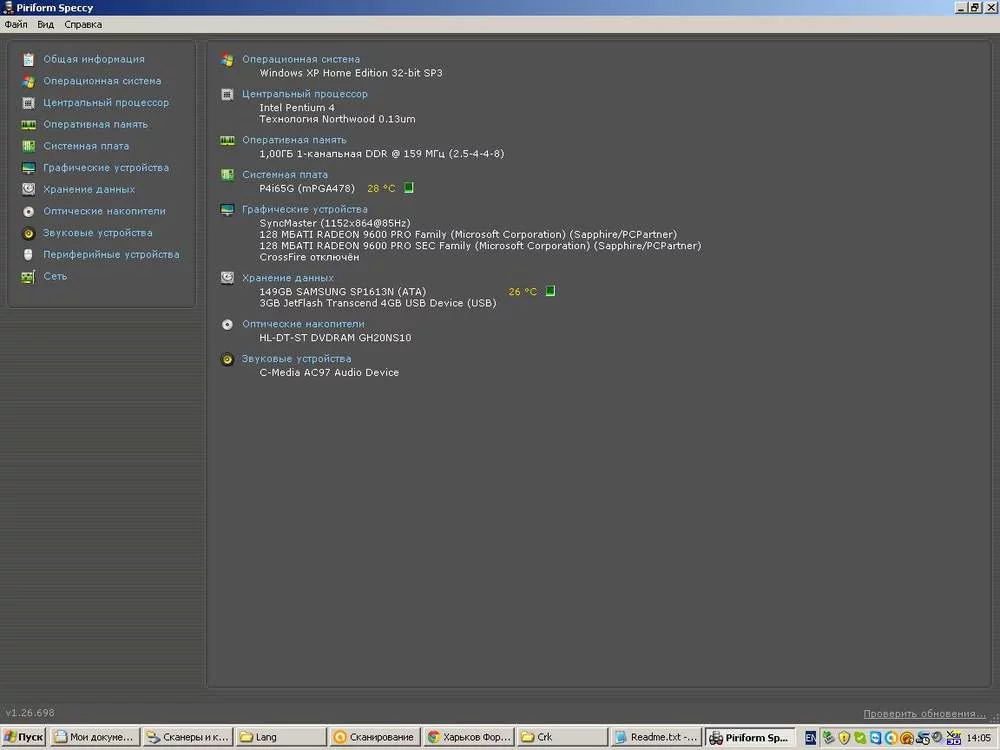Screen dimensions: 1000x750
Task: Click the hard drive icon in summary pane
Action: pyautogui.click(x=227, y=277)
